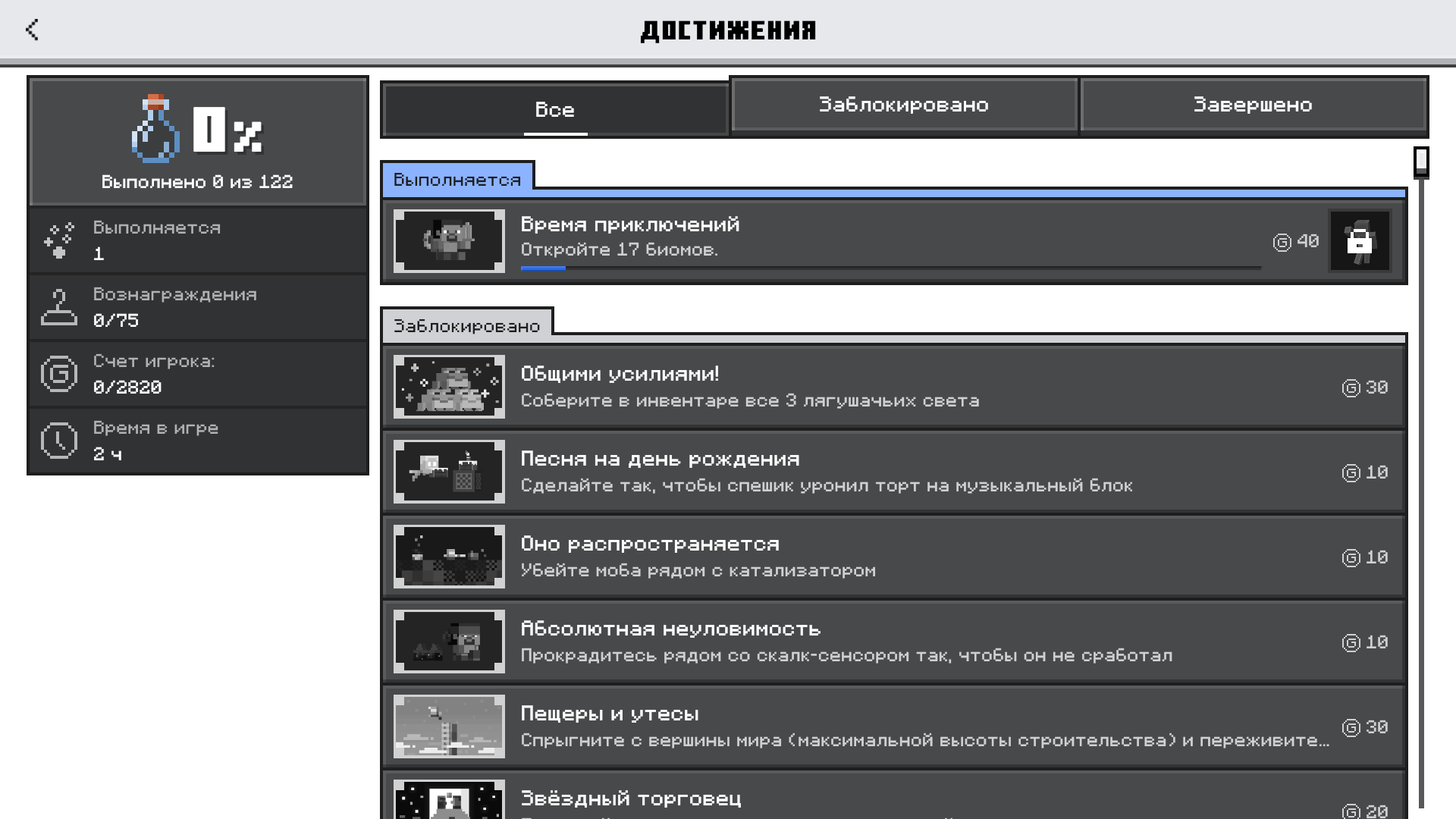Click the 'Общими усилиями' achievement icon
This screenshot has width=1456, height=819.
click(449, 387)
